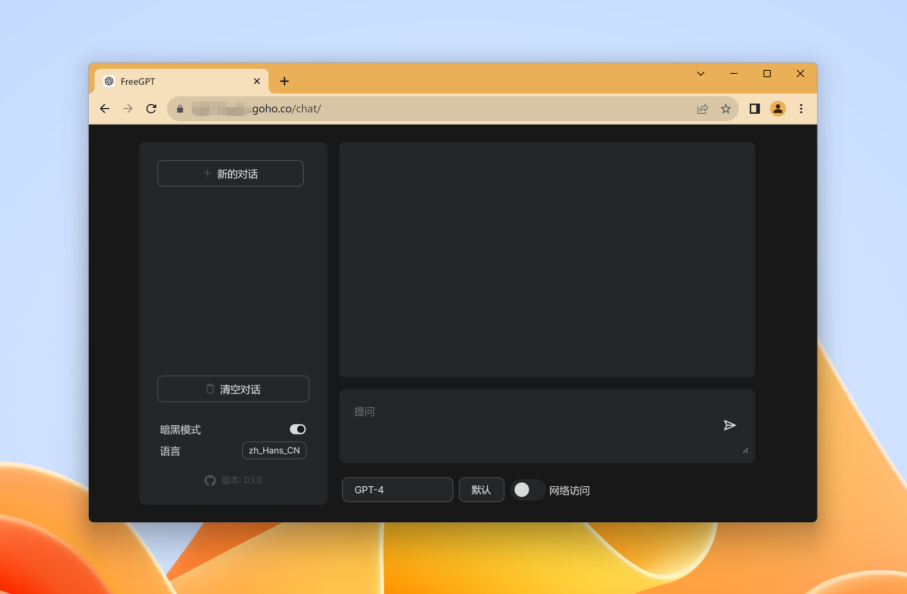Bookmark this page with the star icon
The width and height of the screenshot is (907, 594).
(x=725, y=109)
